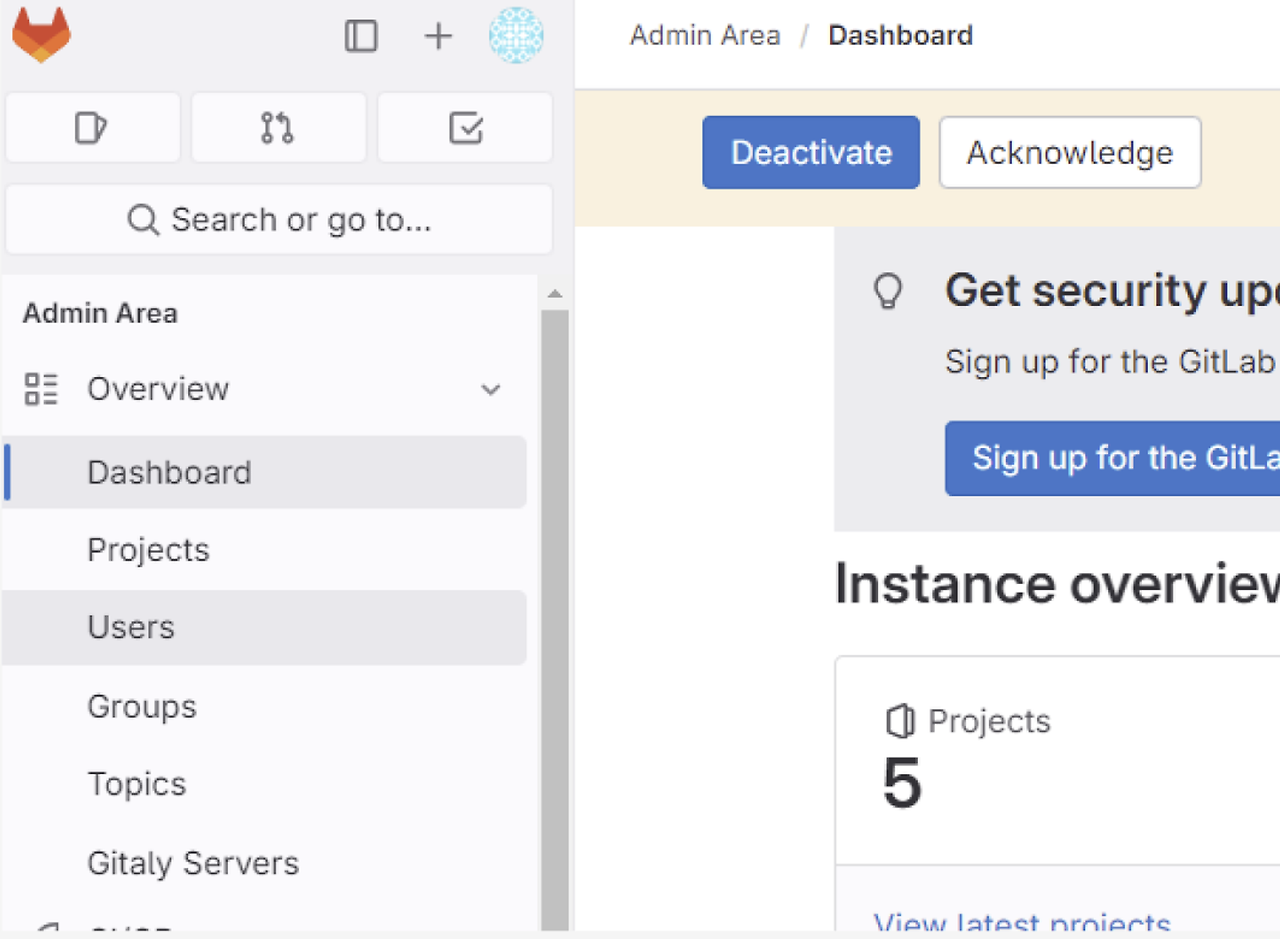The width and height of the screenshot is (1280, 939).
Task: Open Gitaly Servers in the sidebar
Action: tap(265, 863)
